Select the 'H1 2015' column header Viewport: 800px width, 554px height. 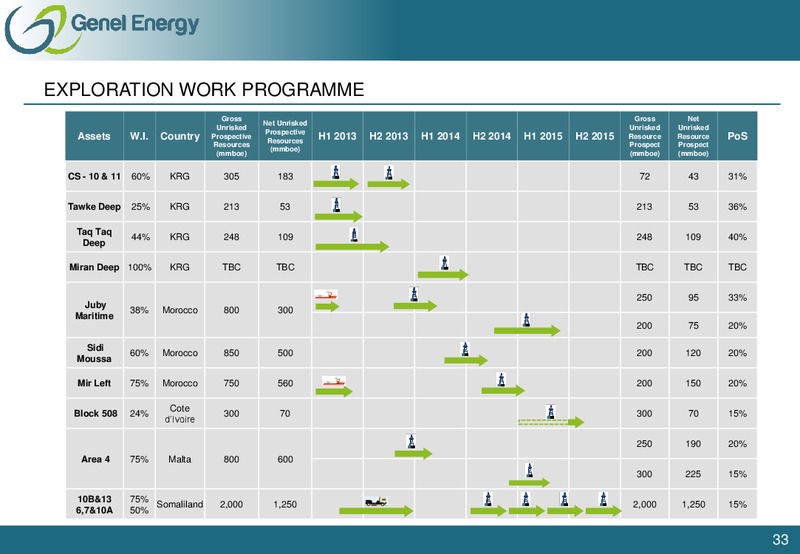point(543,136)
